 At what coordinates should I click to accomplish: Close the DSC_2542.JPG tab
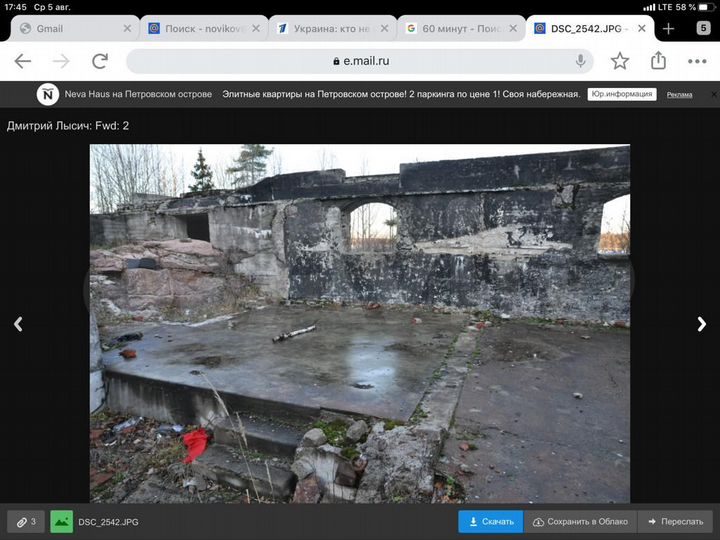(641, 28)
